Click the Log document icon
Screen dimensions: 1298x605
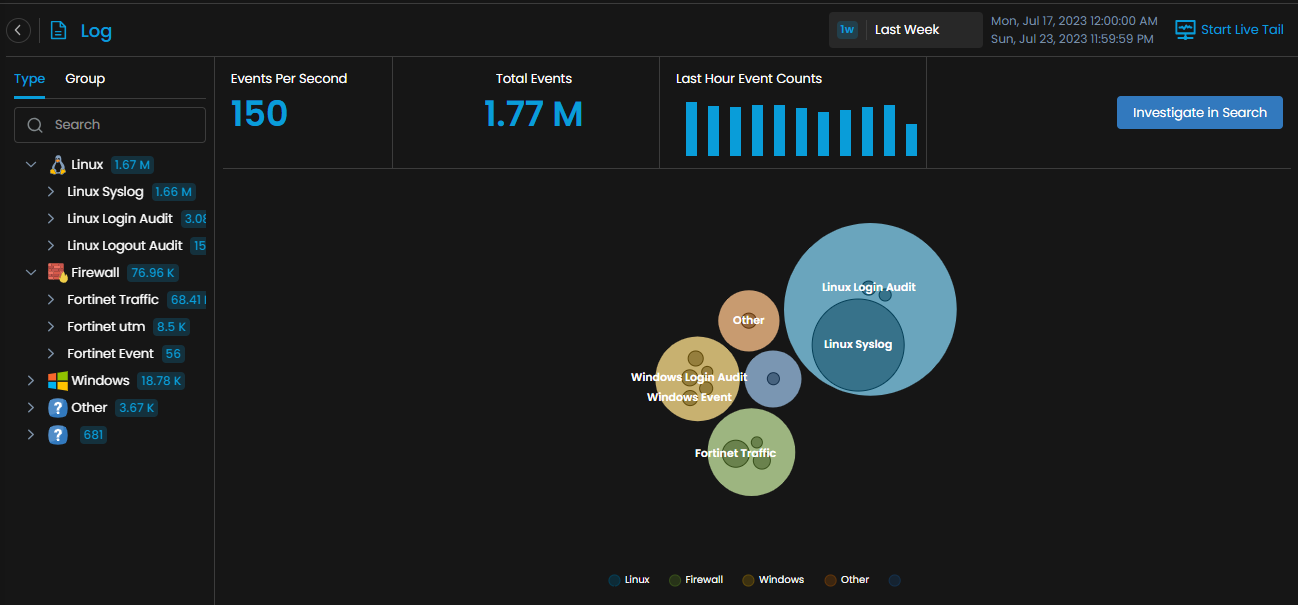[x=59, y=31]
